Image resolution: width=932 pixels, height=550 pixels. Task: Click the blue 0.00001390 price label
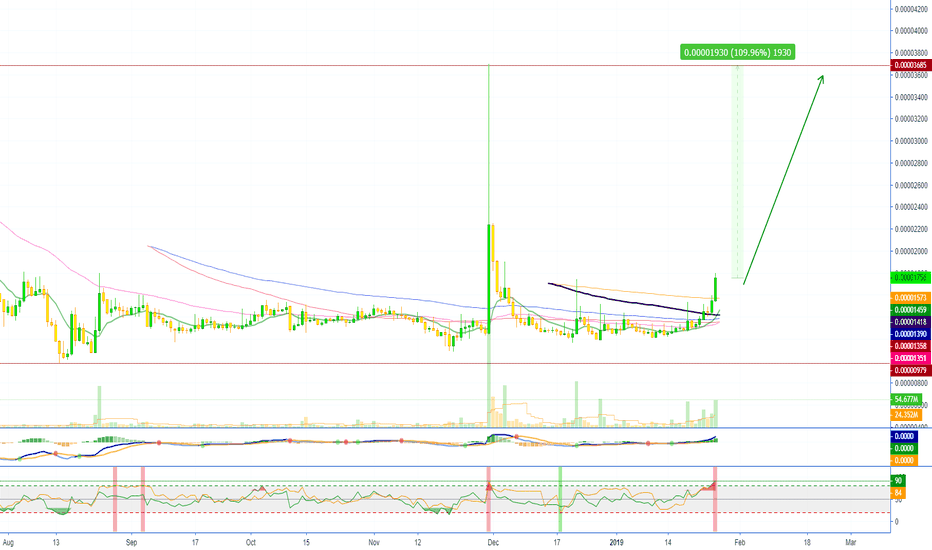click(910, 334)
